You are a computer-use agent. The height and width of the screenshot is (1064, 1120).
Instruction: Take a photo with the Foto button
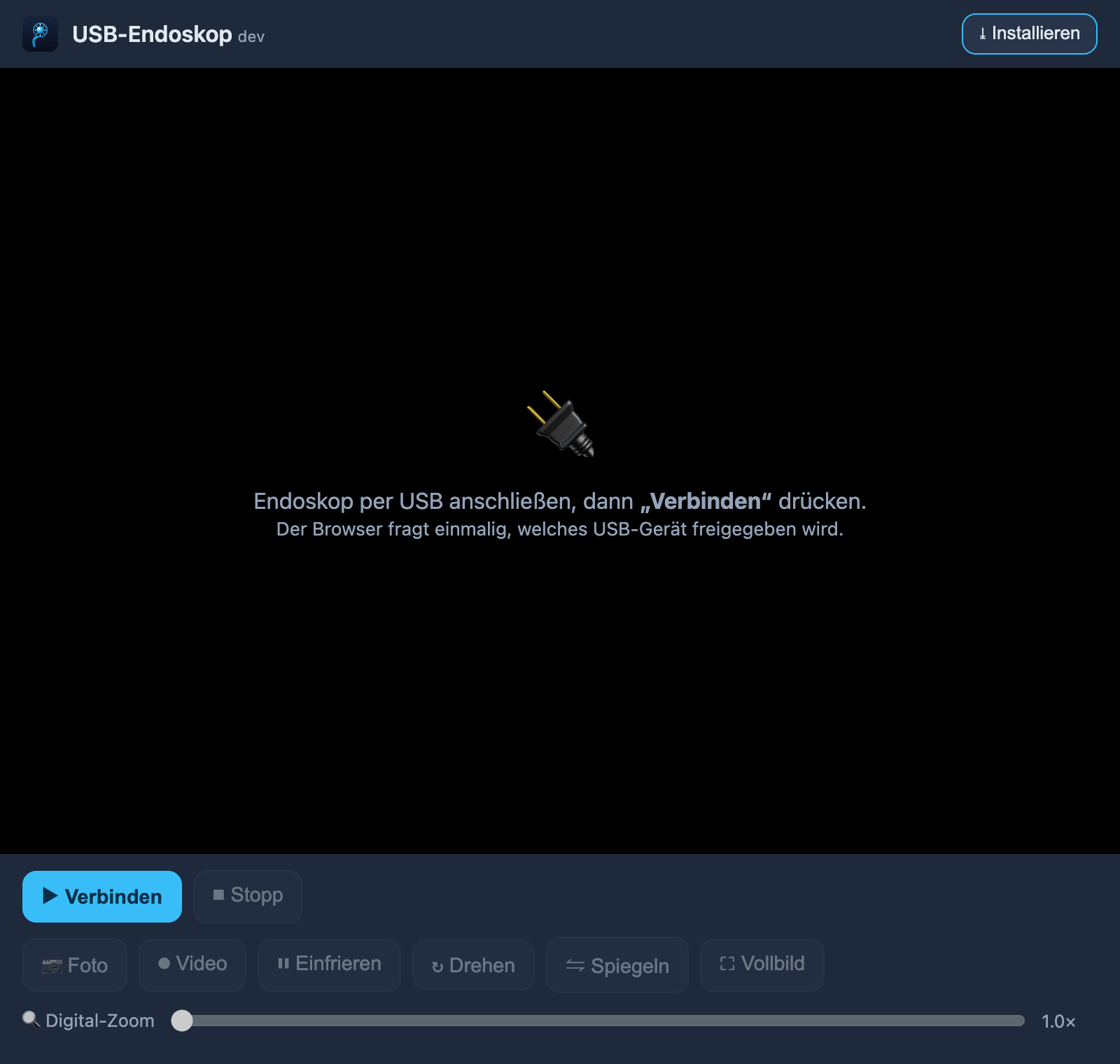click(x=75, y=965)
